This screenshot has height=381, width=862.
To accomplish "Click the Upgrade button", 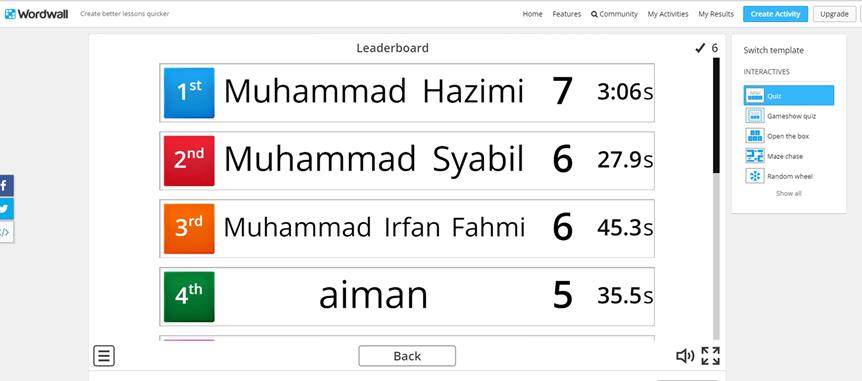I will click(834, 14).
